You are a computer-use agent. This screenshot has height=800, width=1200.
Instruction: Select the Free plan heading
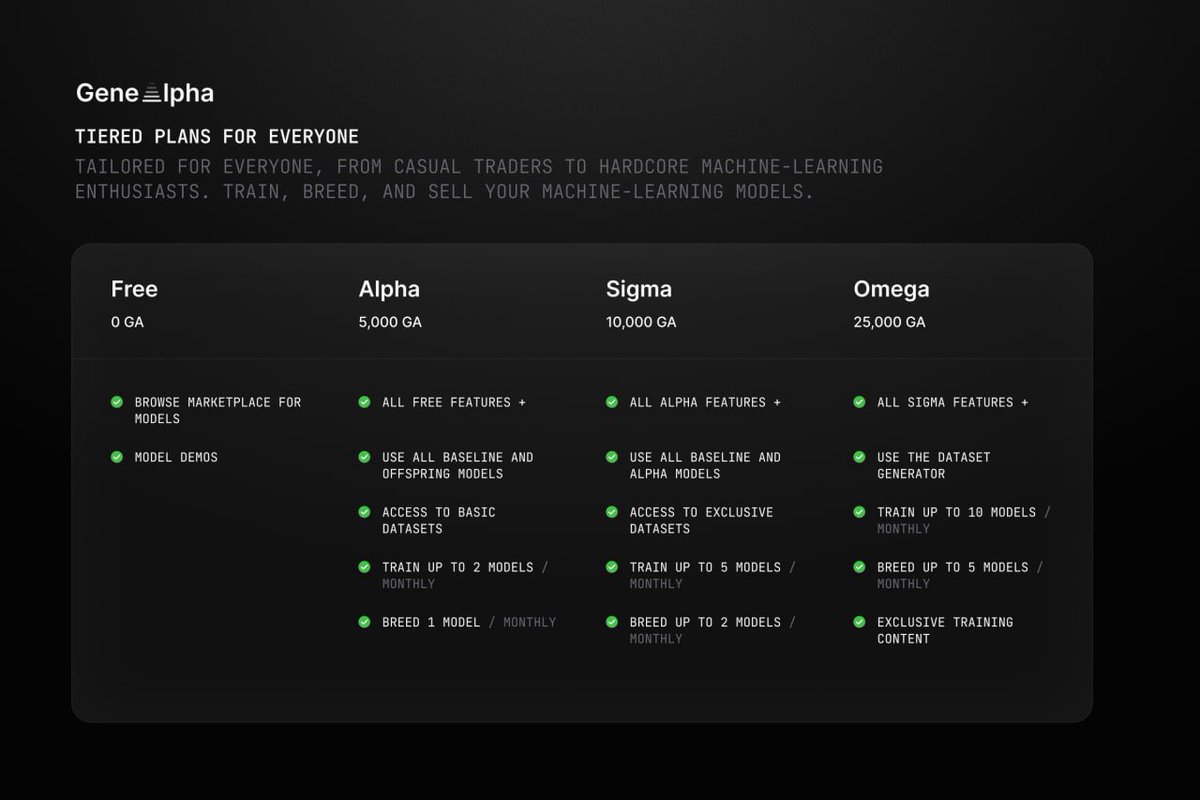click(x=134, y=289)
